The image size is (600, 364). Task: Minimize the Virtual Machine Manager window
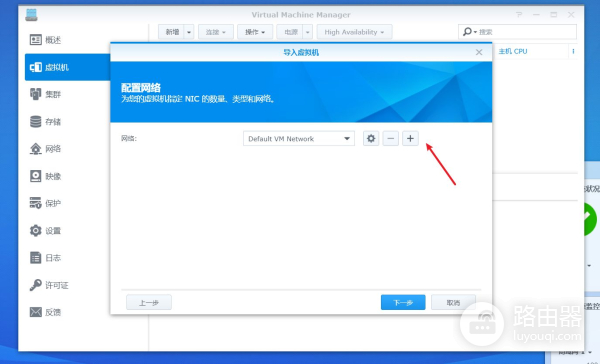pyautogui.click(x=536, y=15)
